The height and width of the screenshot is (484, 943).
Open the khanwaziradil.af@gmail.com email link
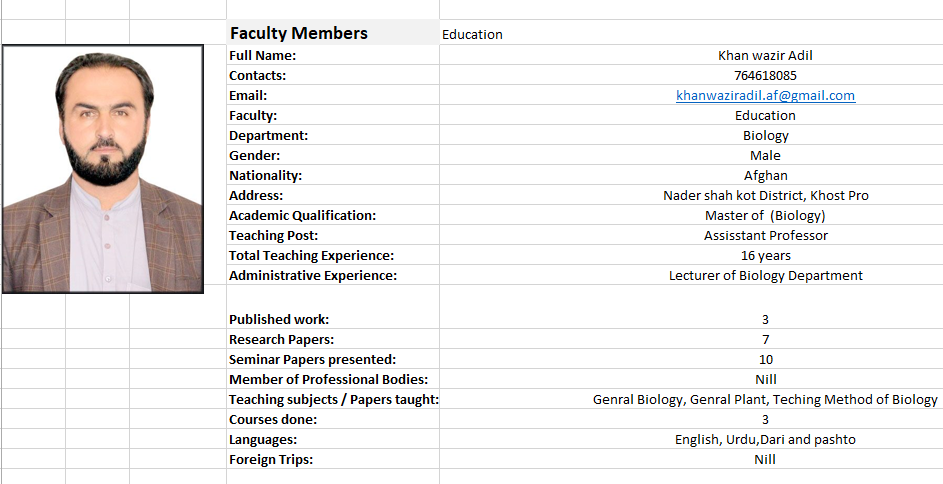point(765,95)
